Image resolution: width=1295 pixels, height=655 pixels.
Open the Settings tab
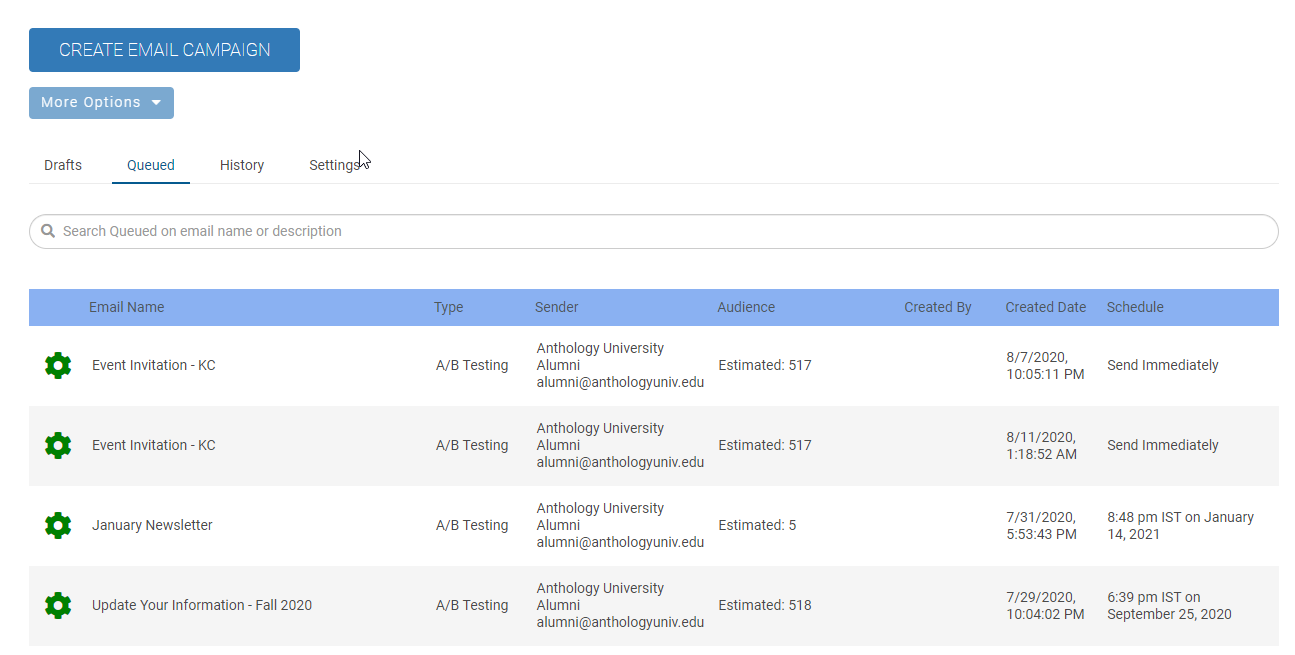[334, 164]
